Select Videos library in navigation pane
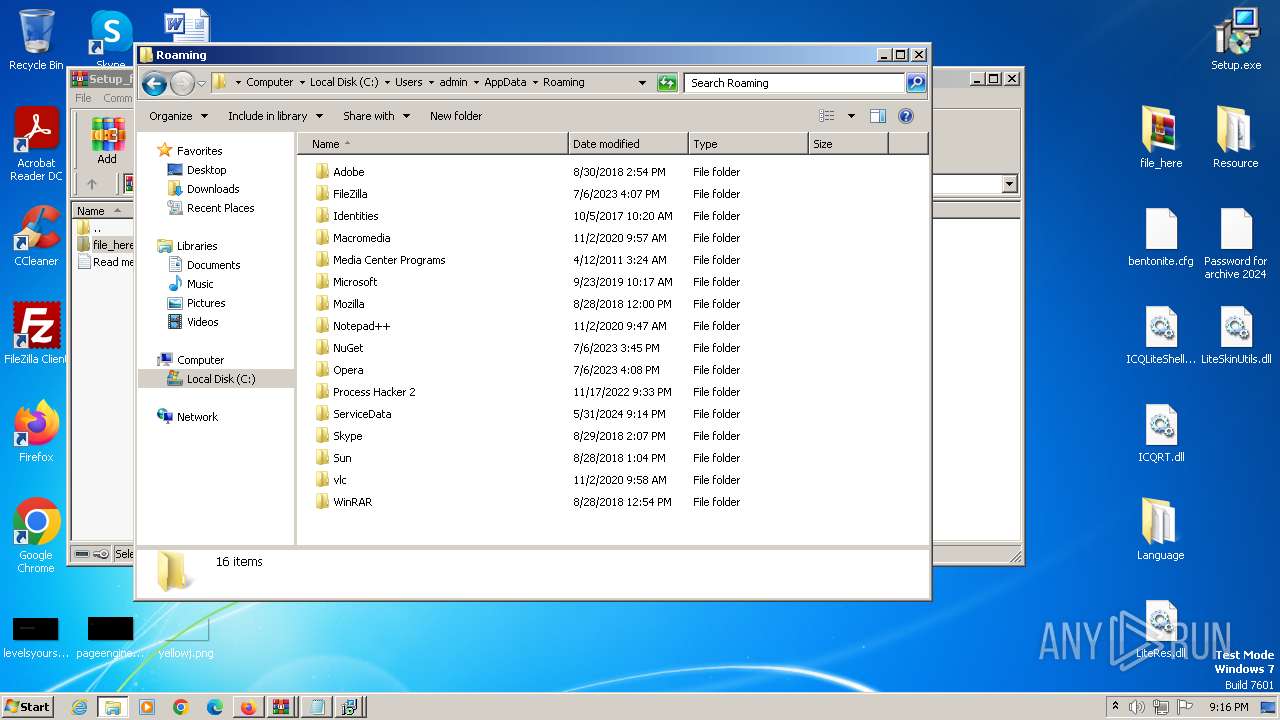This screenshot has width=1280, height=720. tap(202, 322)
